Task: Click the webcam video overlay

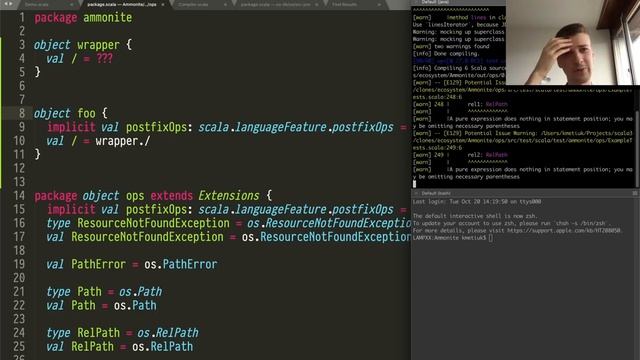Action: 573,42
